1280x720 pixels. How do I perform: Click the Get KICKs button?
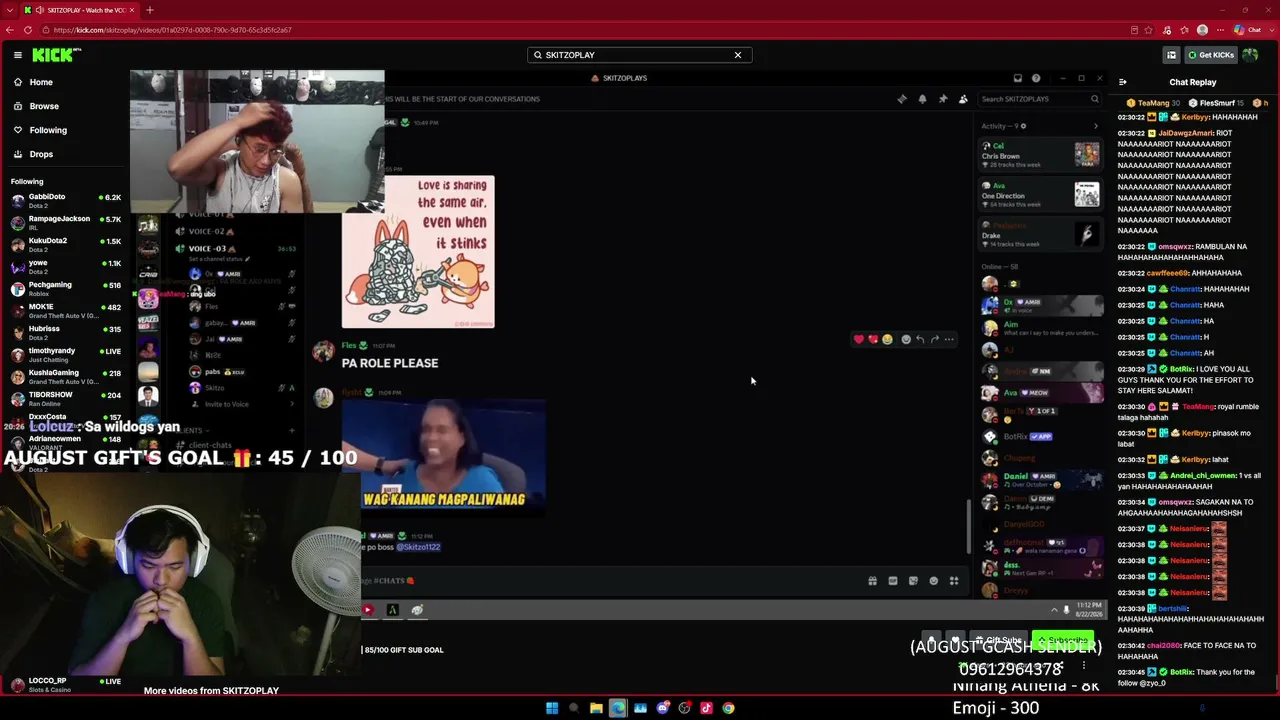tap(1210, 55)
